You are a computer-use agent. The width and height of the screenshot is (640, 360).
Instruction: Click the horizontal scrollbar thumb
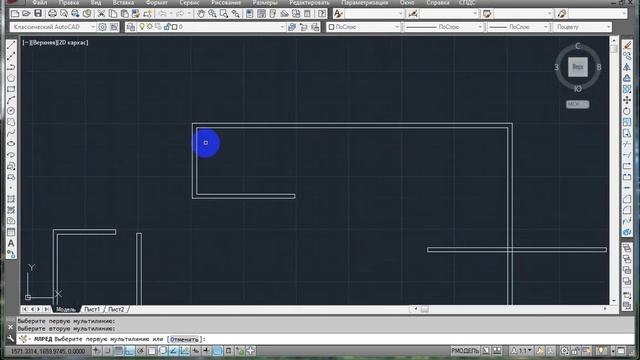point(424,309)
